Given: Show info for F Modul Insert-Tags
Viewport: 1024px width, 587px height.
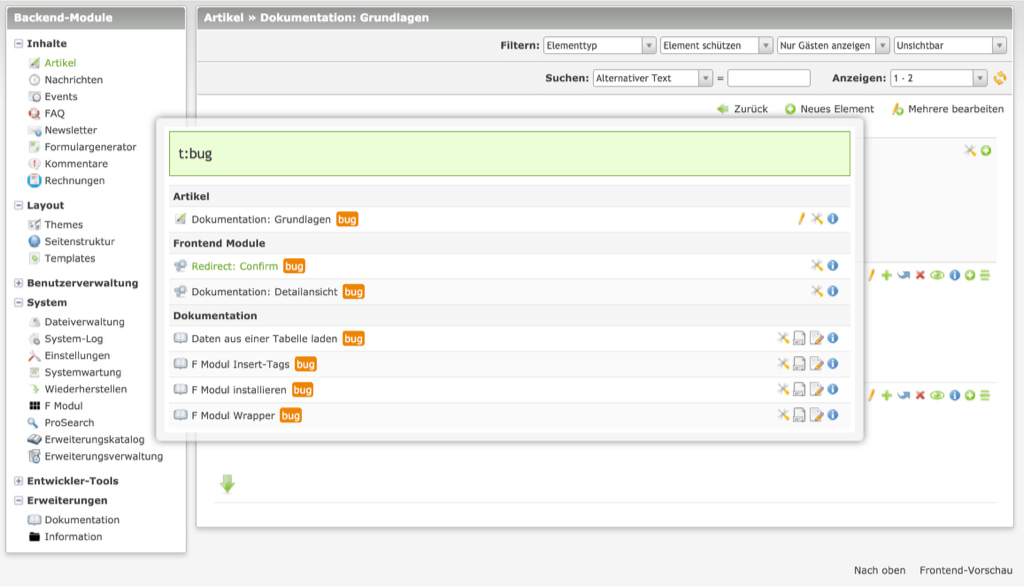Looking at the screenshot, I should (833, 363).
